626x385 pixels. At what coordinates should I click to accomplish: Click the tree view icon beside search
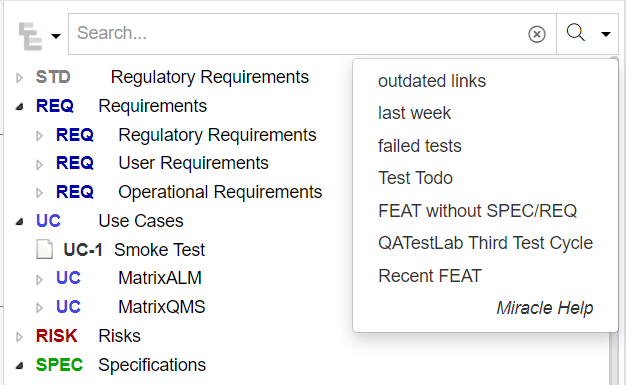pos(30,36)
